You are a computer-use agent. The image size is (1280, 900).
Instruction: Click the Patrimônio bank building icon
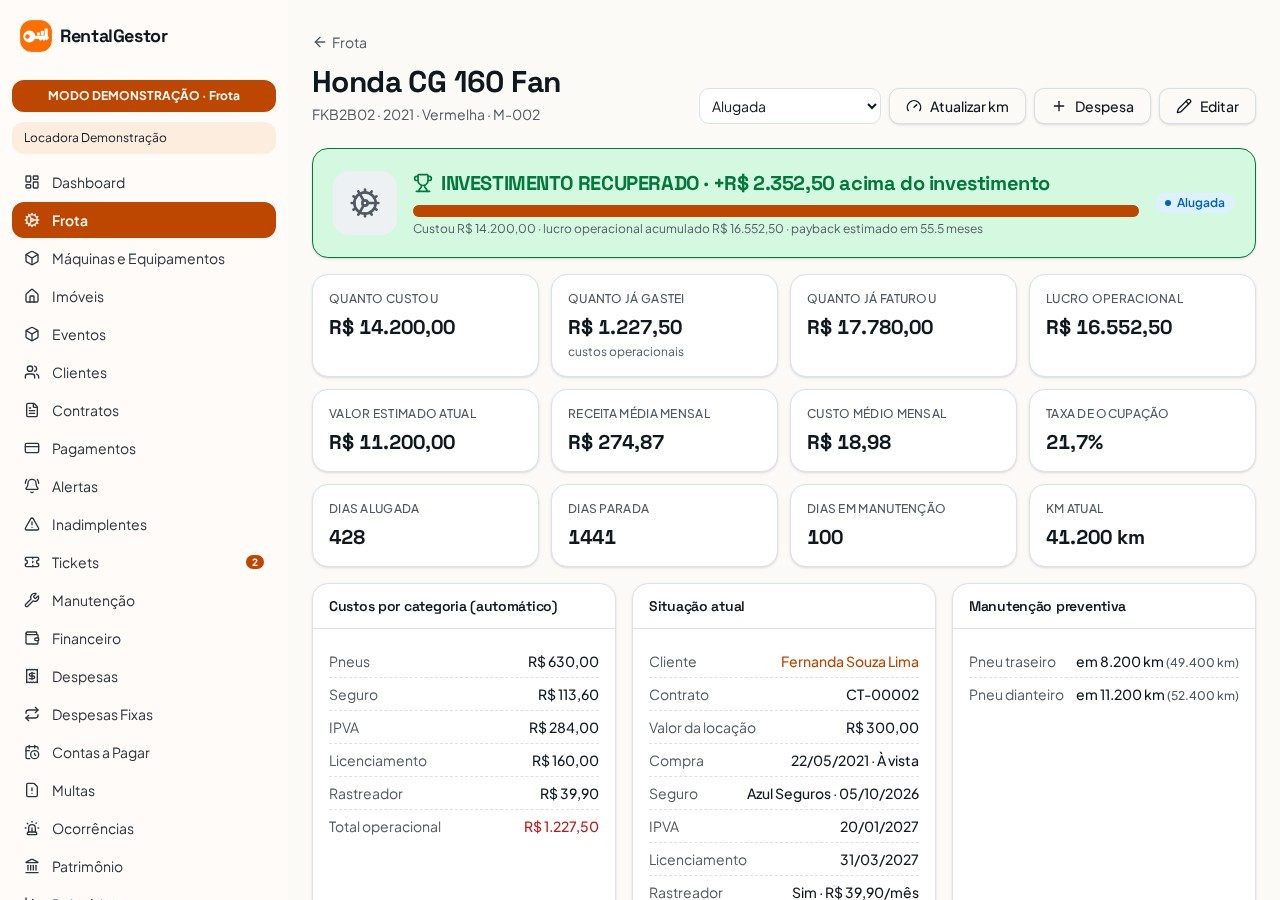coord(32,866)
